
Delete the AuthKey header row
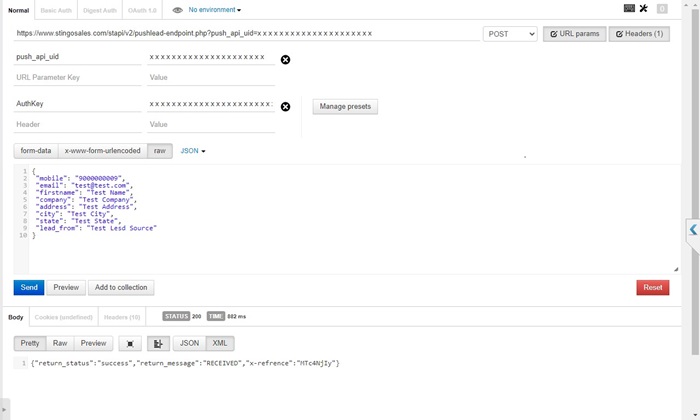coord(285,107)
